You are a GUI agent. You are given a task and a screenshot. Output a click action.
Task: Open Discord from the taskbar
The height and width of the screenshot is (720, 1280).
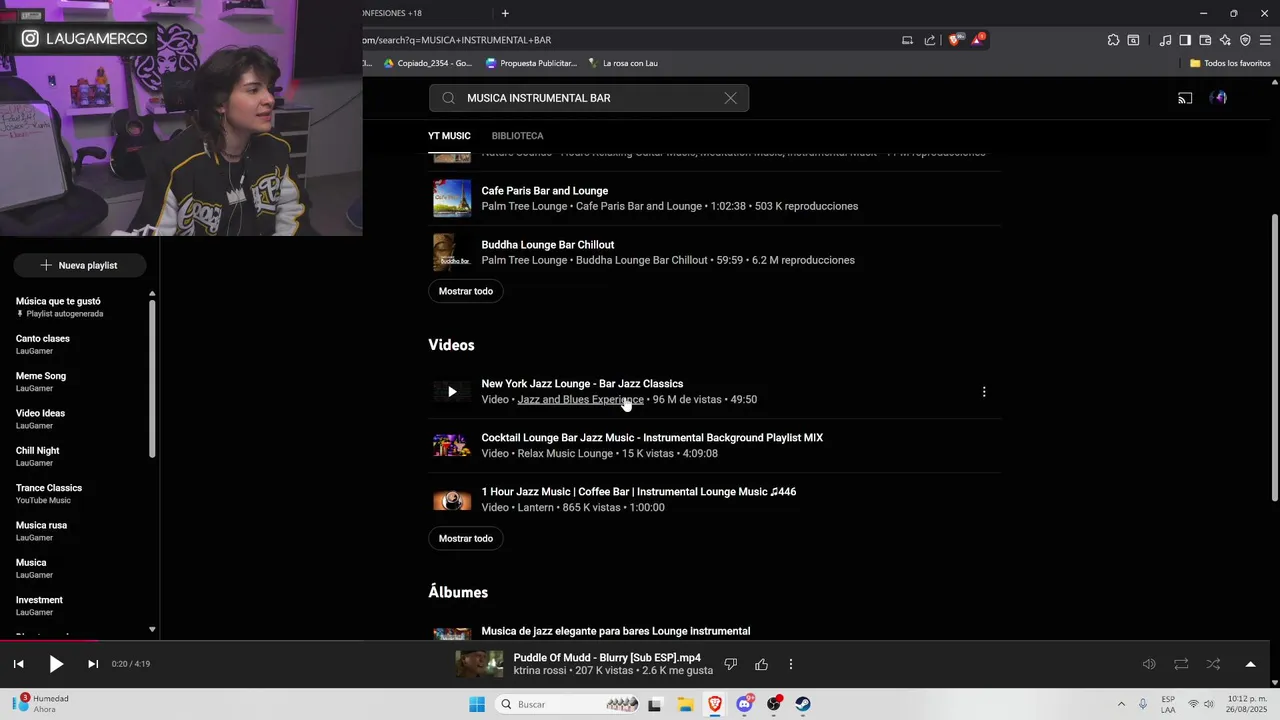pos(744,704)
